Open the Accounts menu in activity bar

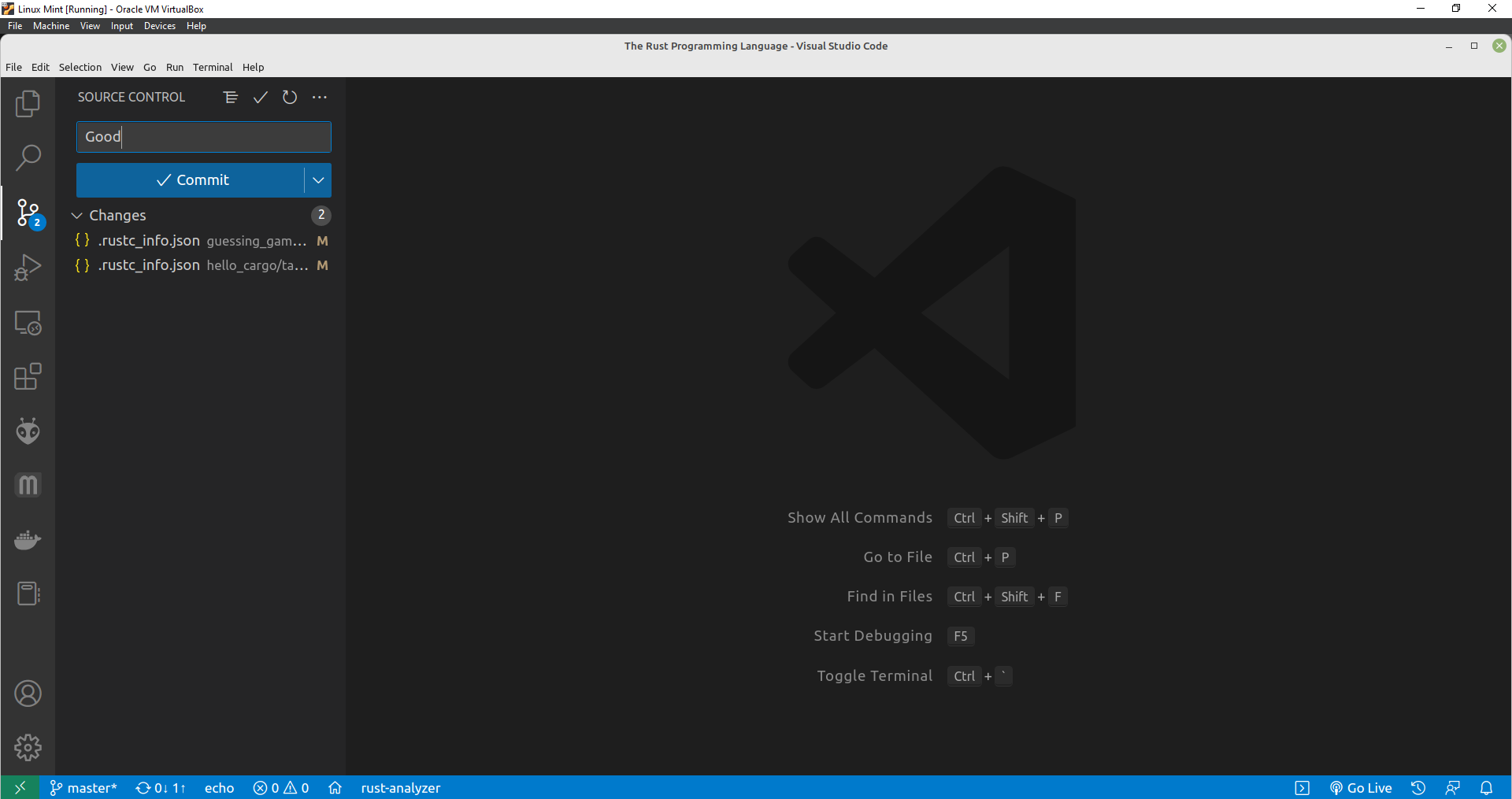pos(28,694)
